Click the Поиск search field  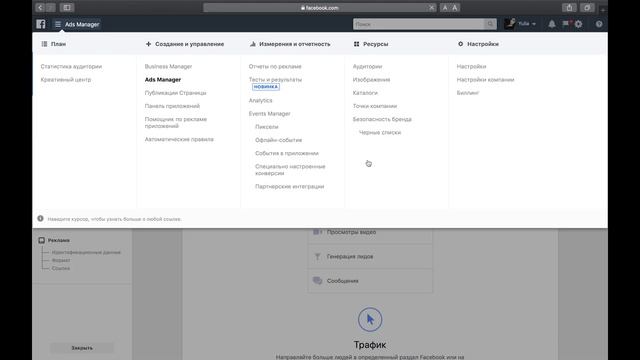419,24
